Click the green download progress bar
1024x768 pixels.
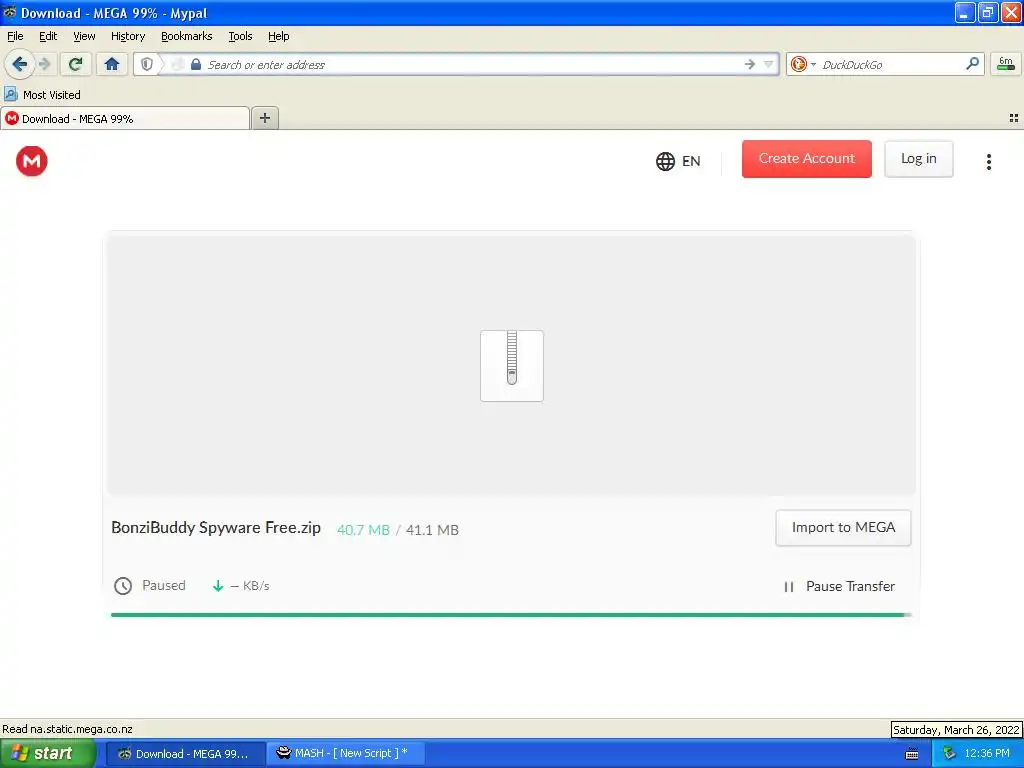511,615
